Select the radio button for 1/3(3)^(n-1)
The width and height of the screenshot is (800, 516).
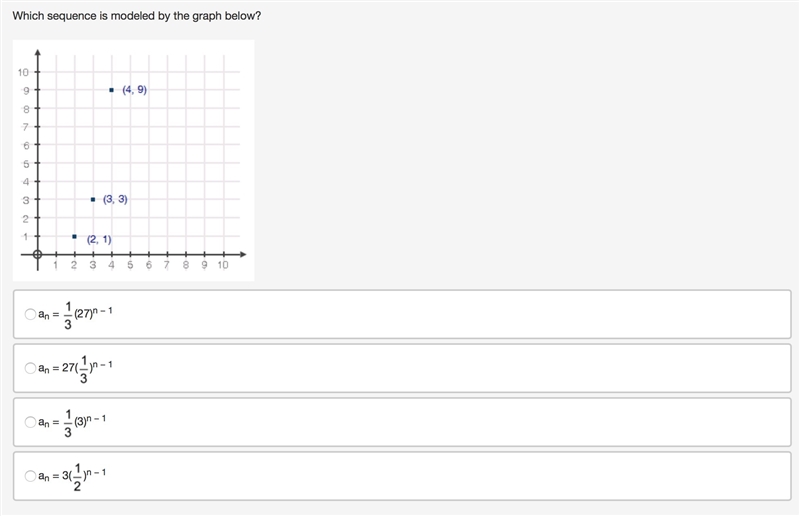point(30,422)
